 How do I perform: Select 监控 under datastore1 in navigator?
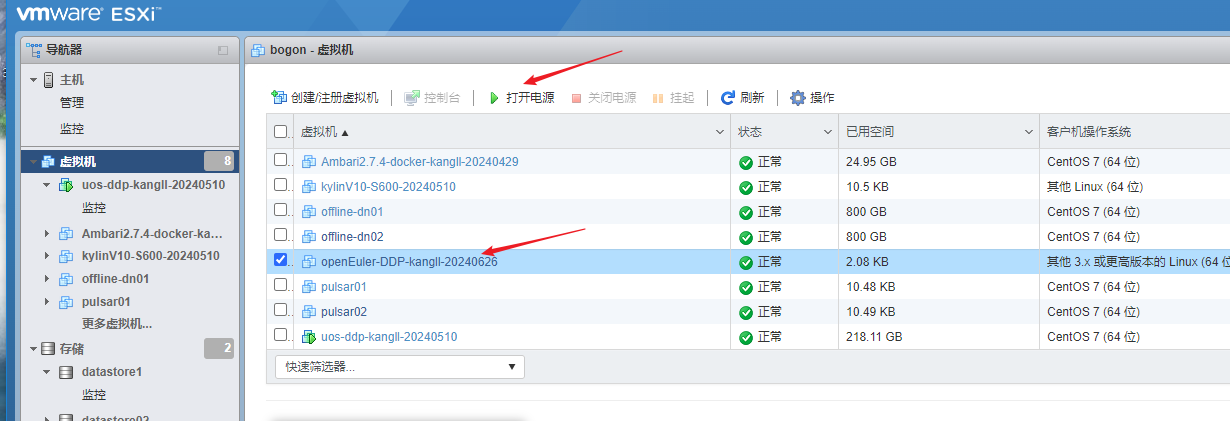click(94, 395)
